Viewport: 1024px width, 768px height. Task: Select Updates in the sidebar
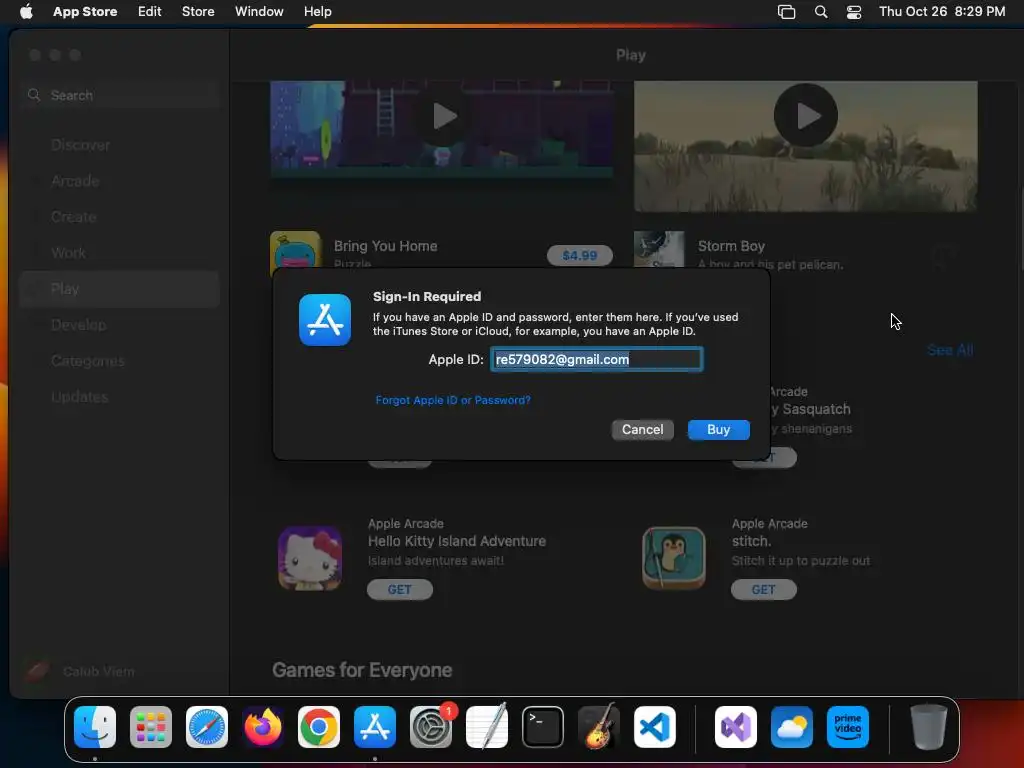120,396
